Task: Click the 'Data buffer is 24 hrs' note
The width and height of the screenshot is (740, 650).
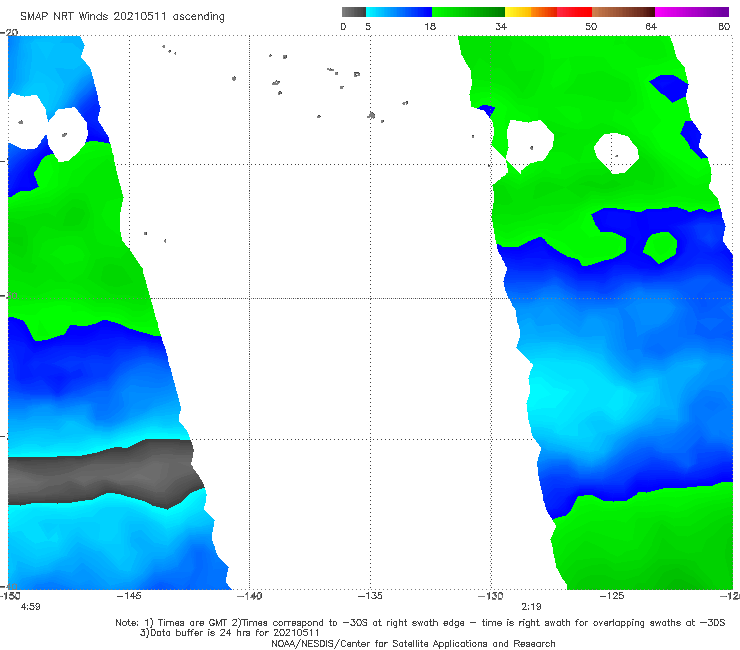Action: pos(230,633)
